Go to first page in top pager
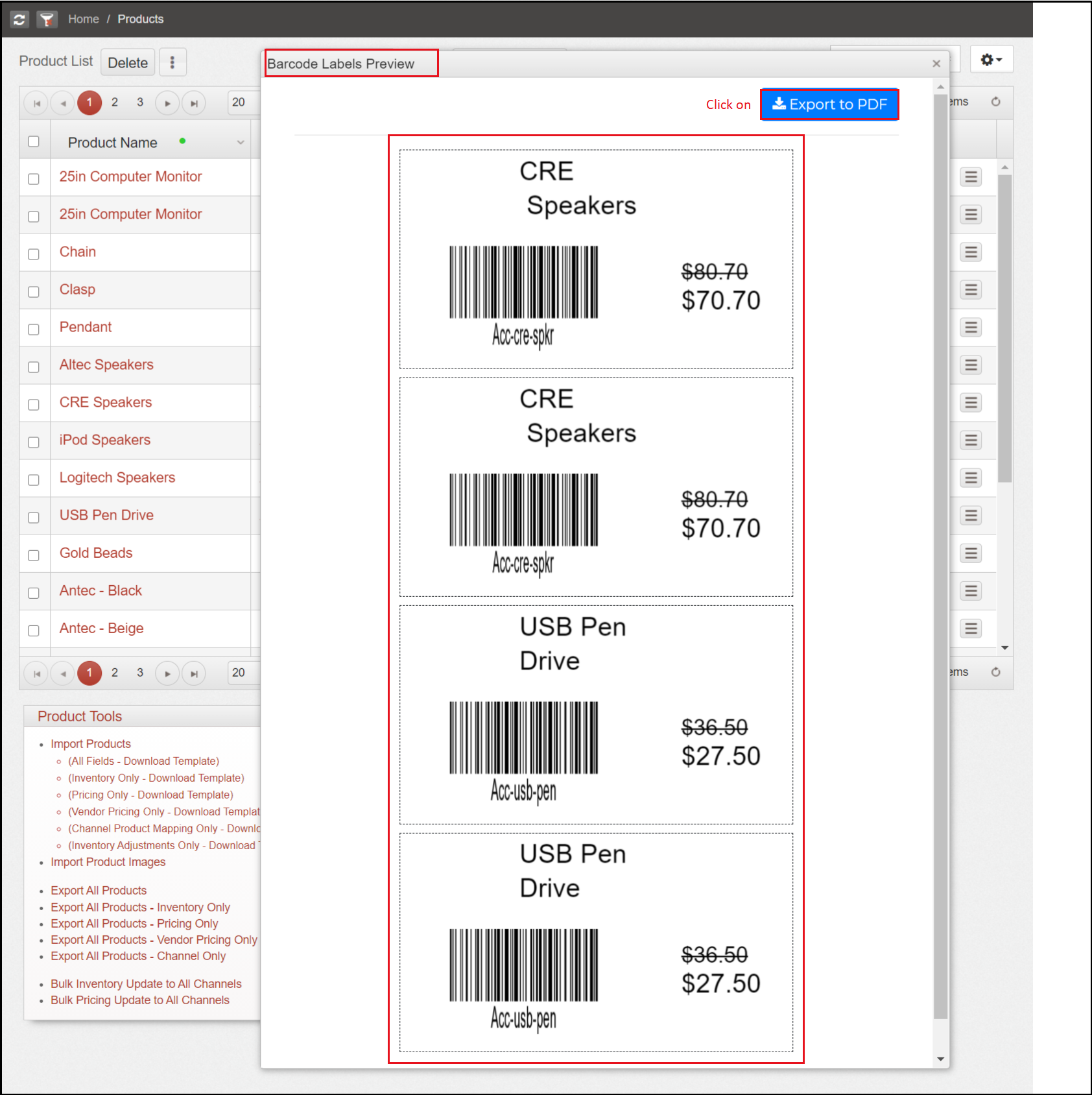Image resolution: width=1092 pixels, height=1095 pixels. [37, 103]
